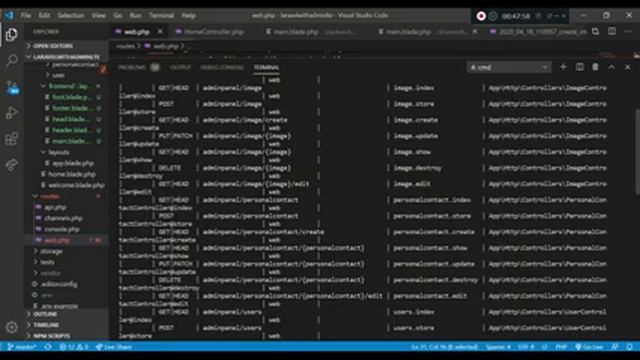Change Spaces indentation setting in status bar

(498, 347)
